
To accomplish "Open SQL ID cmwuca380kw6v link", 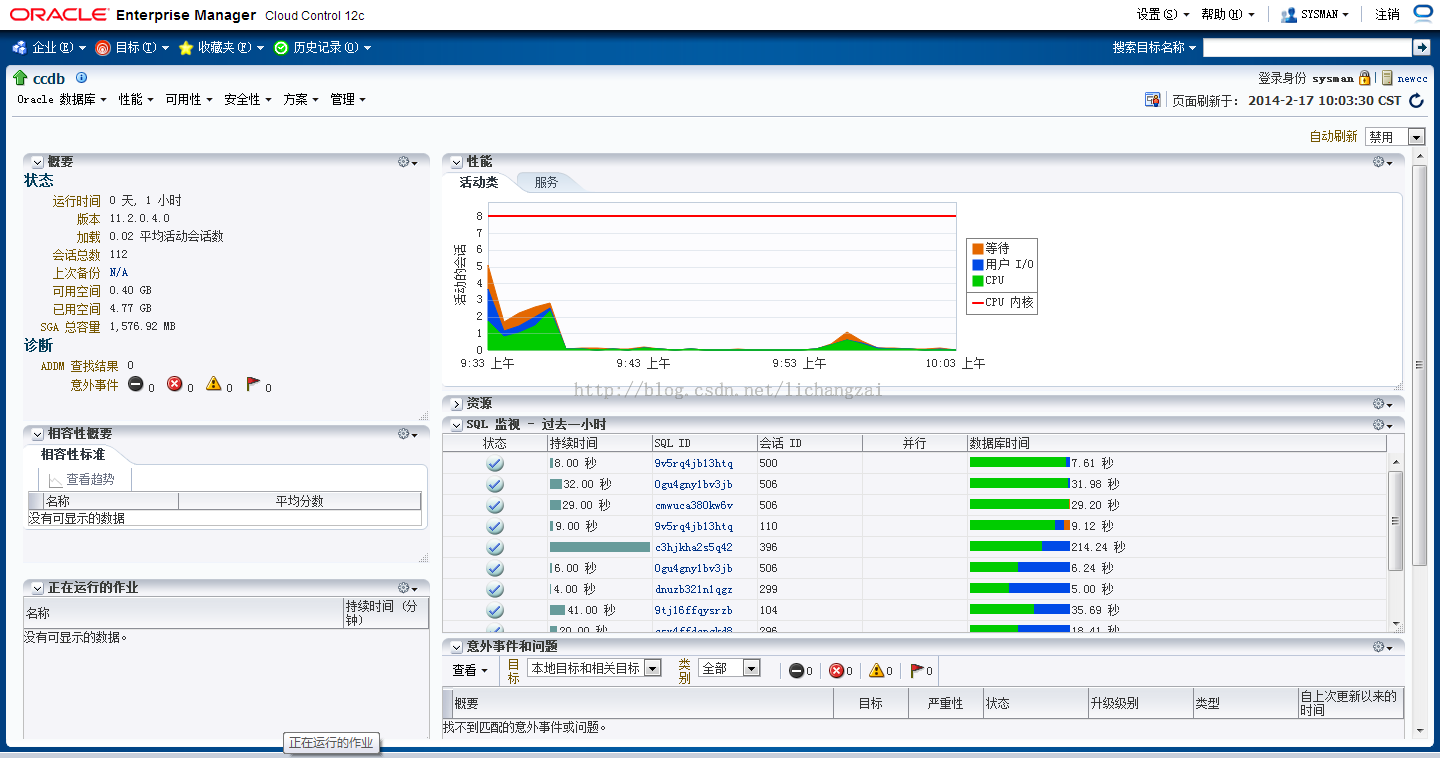I will (x=694, y=506).
